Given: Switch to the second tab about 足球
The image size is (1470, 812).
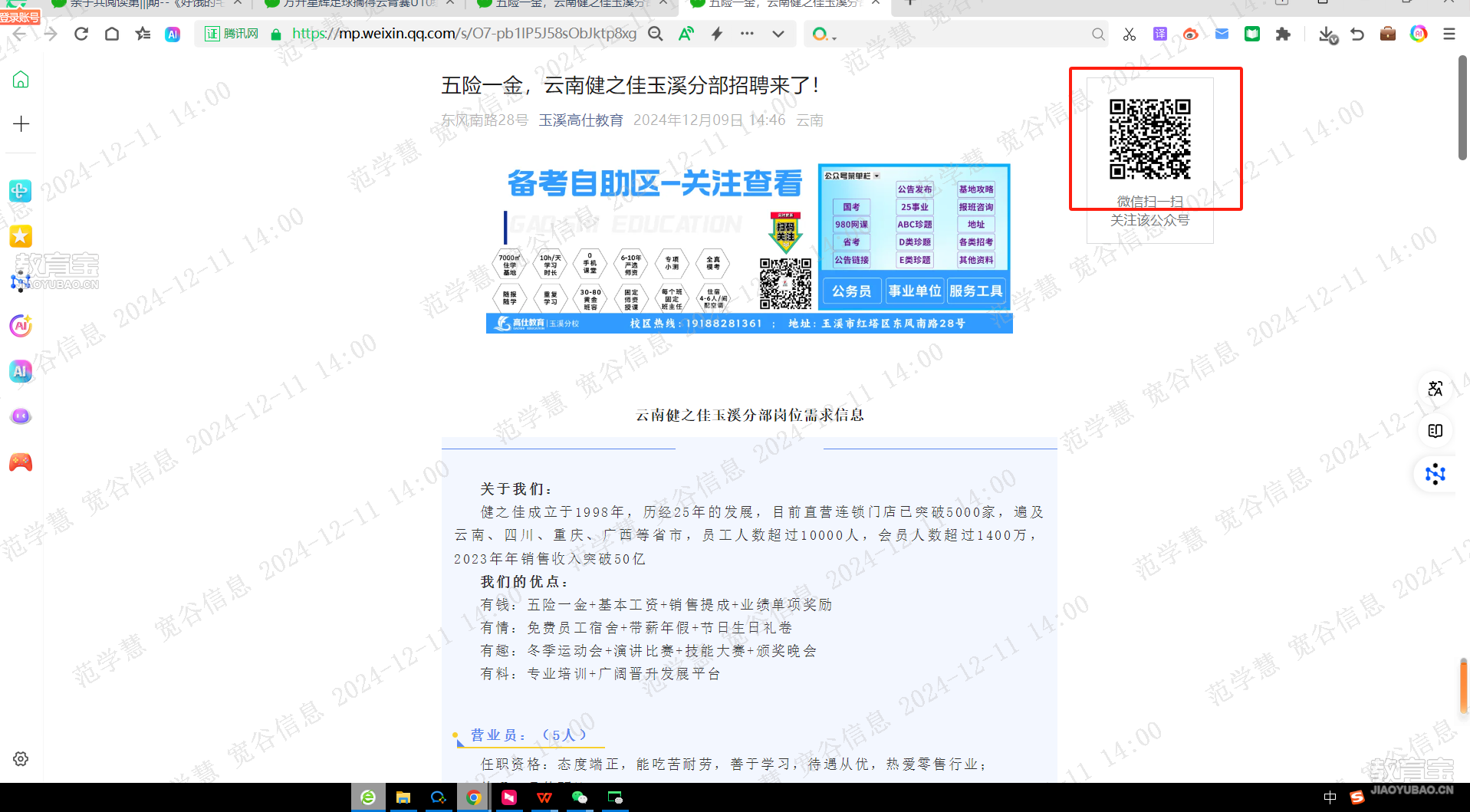Looking at the screenshot, I should pos(358,4).
